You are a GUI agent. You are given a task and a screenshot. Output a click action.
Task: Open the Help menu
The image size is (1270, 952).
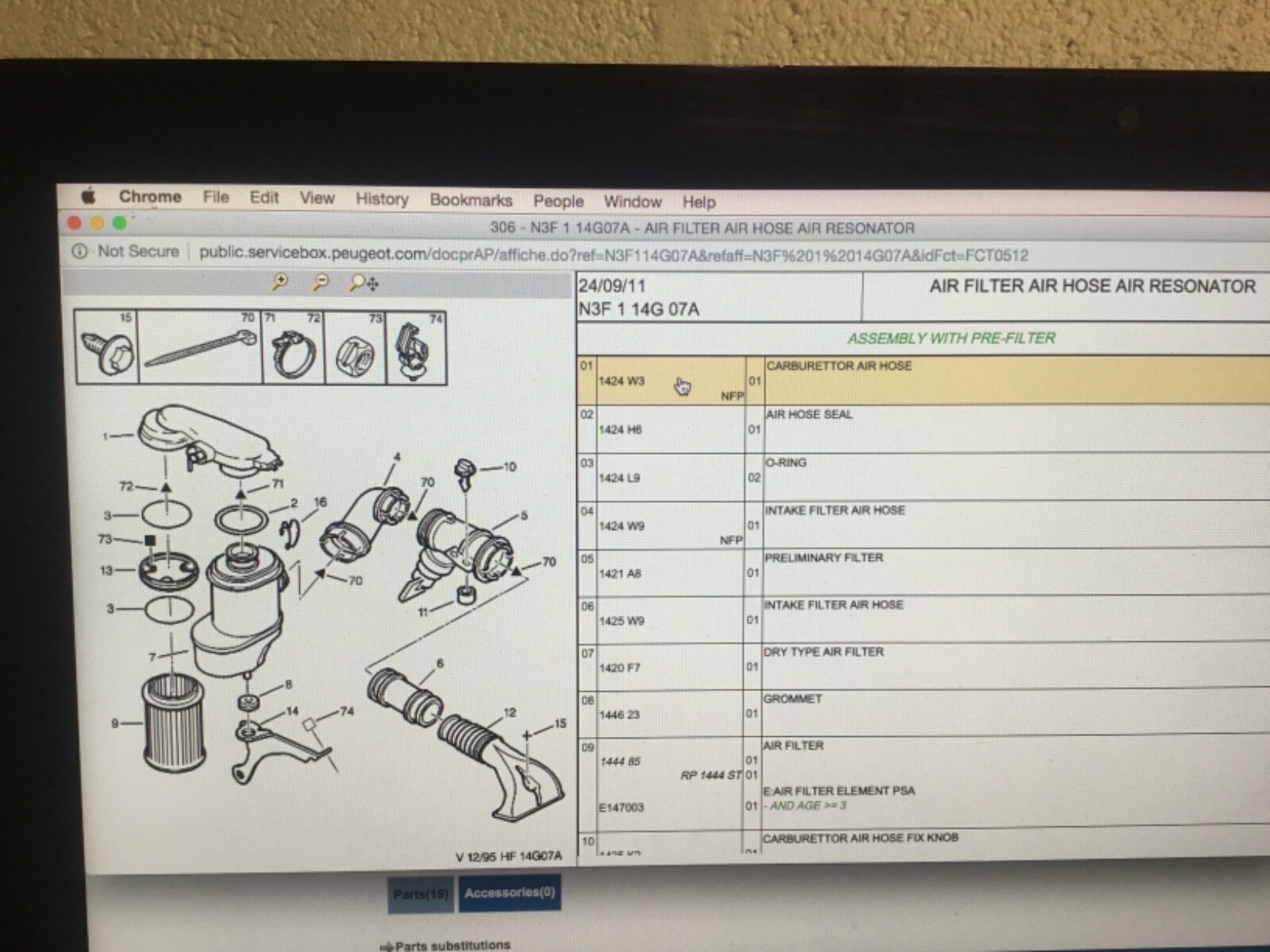pyautogui.click(x=698, y=202)
